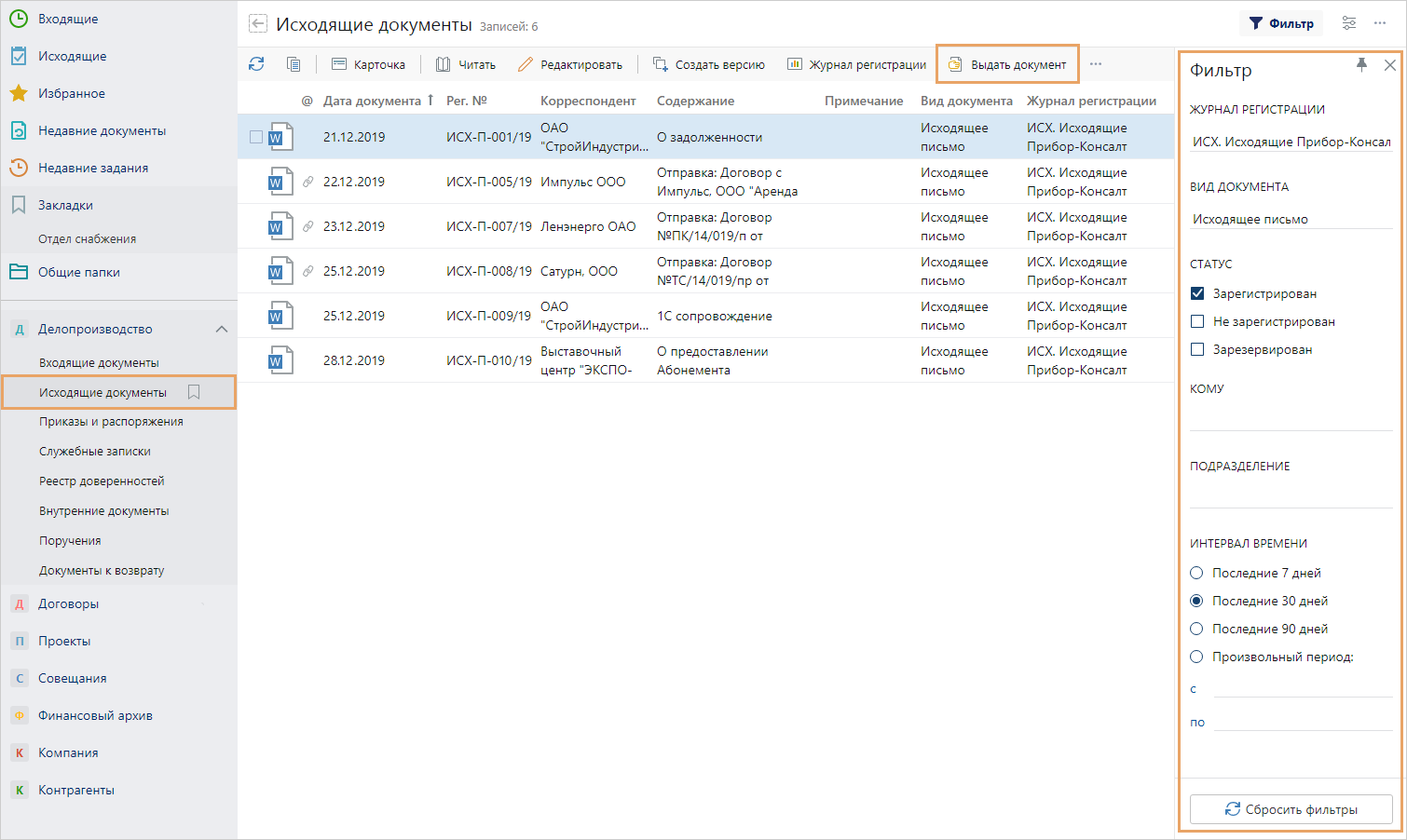Go to Входящие in the sidebar
Image resolution: width=1407 pixels, height=840 pixels.
click(x=67, y=19)
